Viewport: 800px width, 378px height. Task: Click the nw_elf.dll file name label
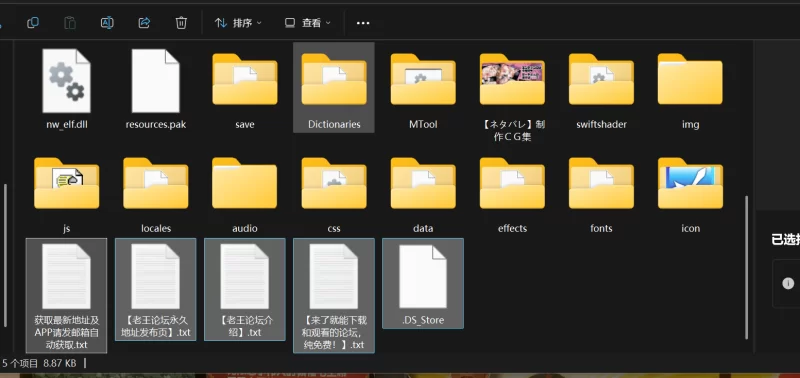[66, 124]
